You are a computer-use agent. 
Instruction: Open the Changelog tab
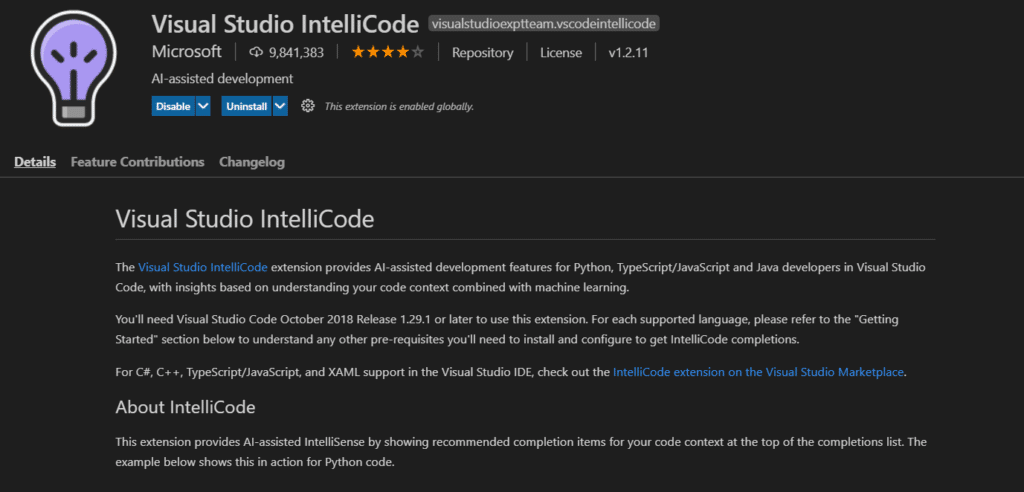pyautogui.click(x=252, y=162)
